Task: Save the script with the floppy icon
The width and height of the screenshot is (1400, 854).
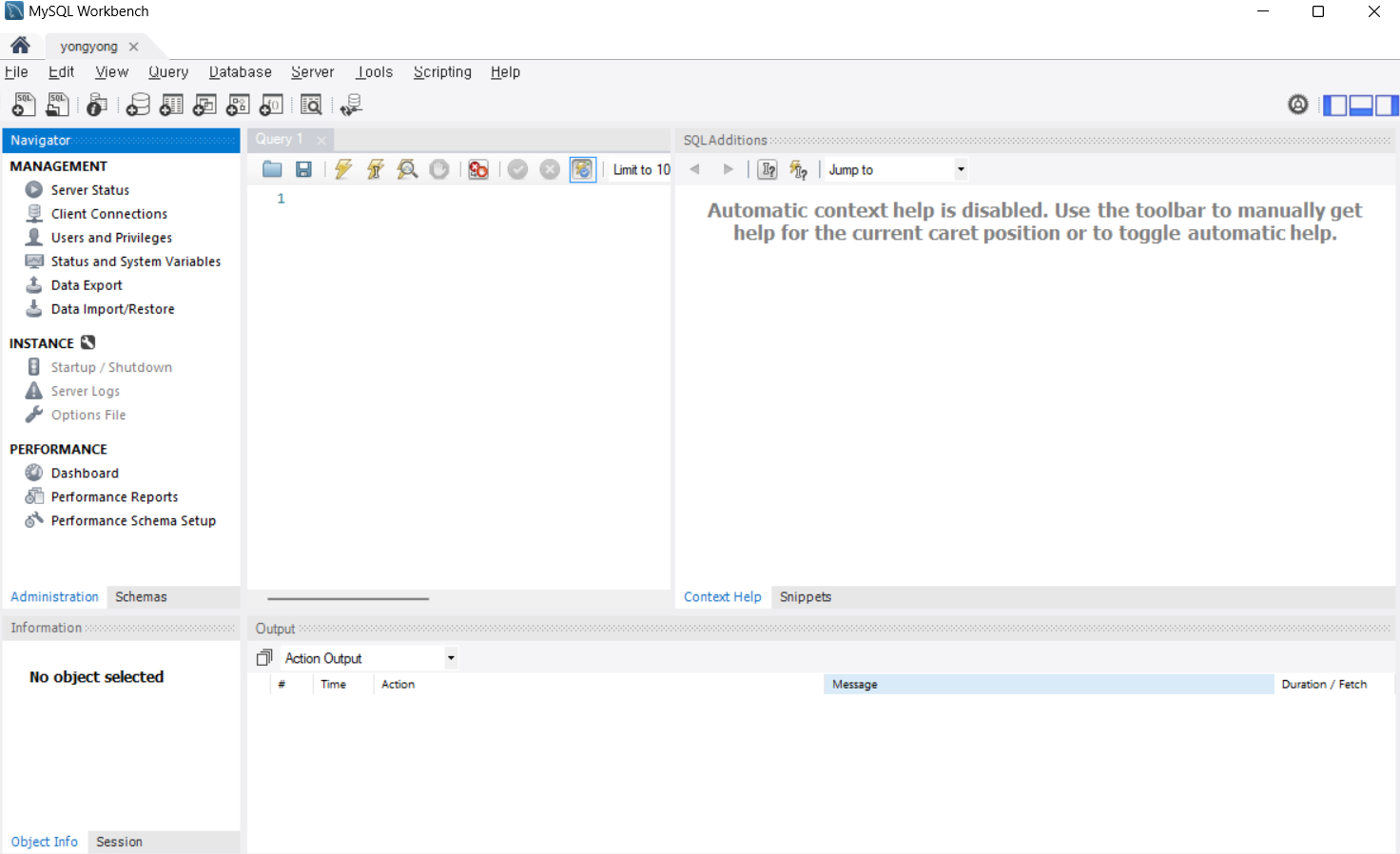Action: tap(303, 169)
